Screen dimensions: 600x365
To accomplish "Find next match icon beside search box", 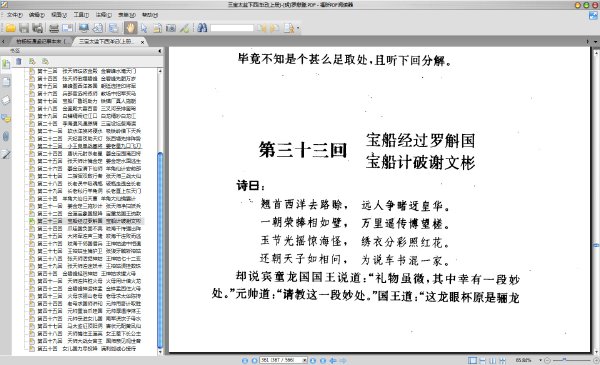I will 275,28.
